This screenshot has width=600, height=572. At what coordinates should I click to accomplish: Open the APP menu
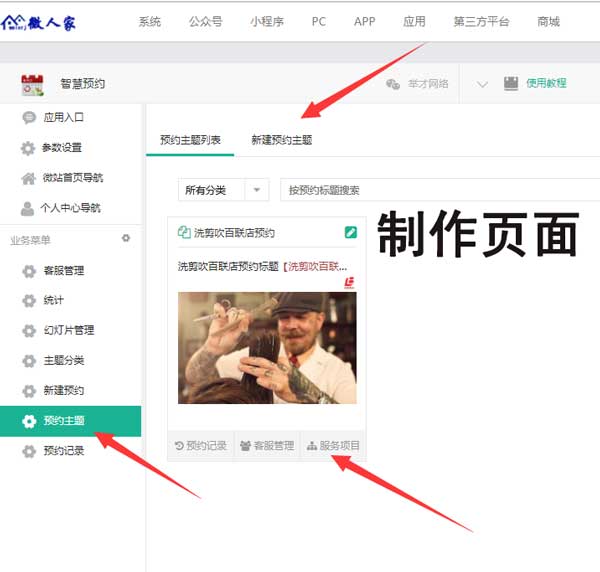coord(364,22)
